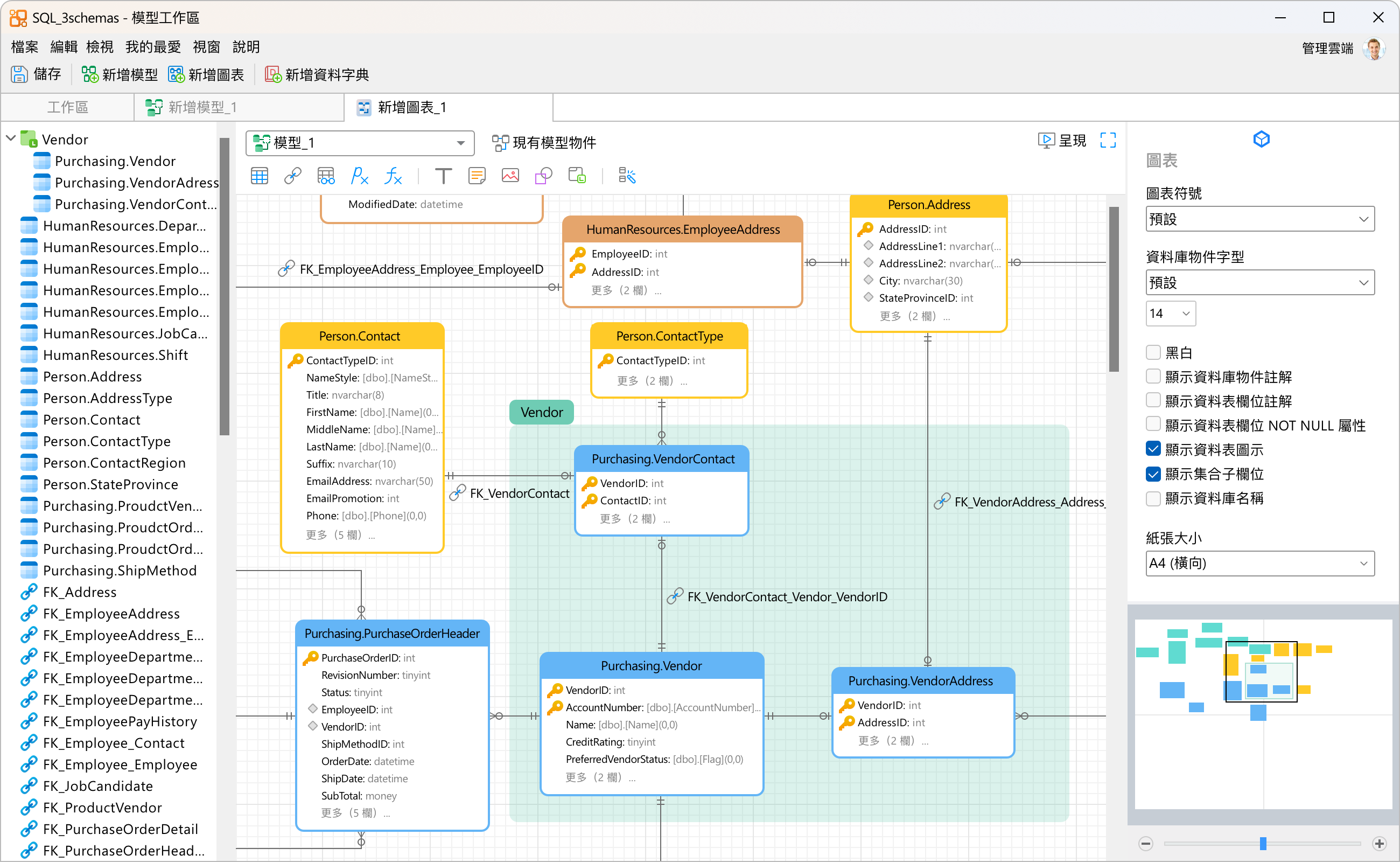Click the Purchasing.VendorContact table header
This screenshot has height=862, width=1400.
pyautogui.click(x=662, y=459)
